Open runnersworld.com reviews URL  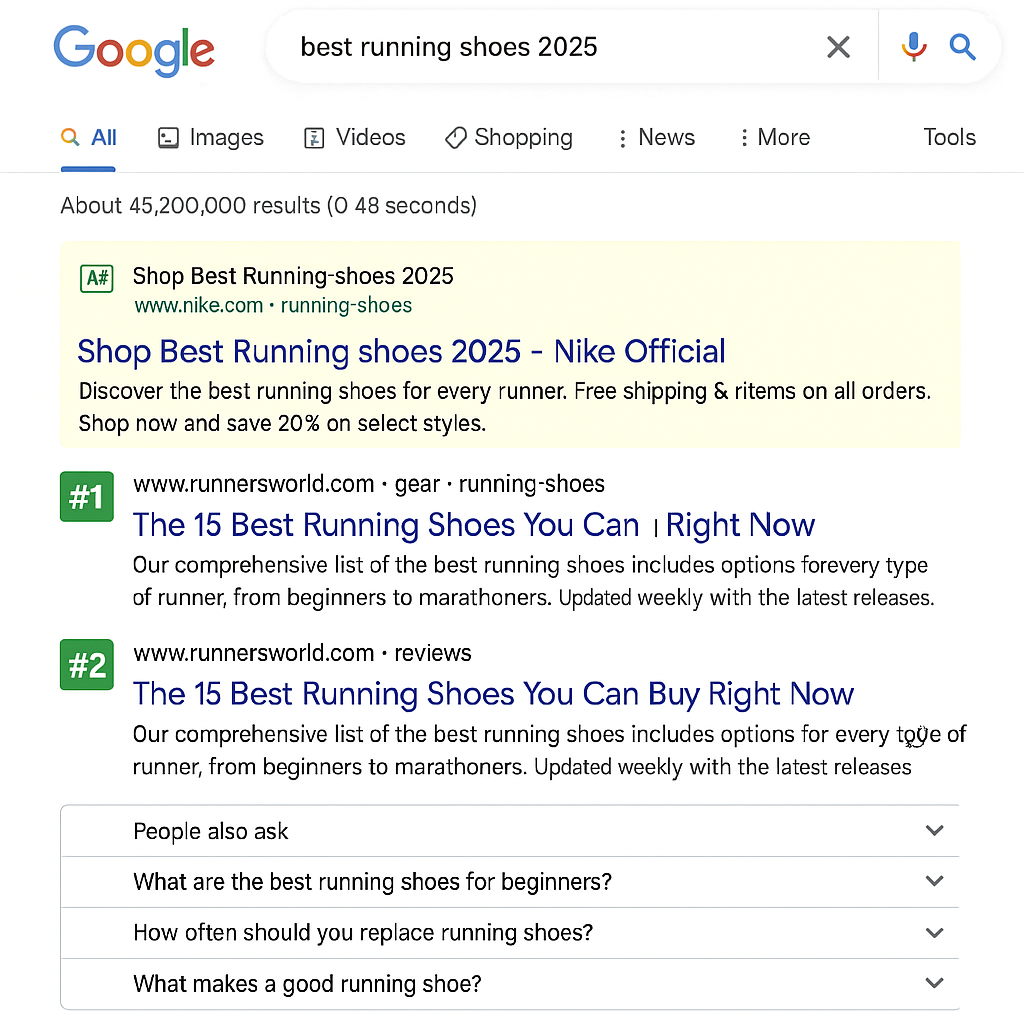(302, 652)
